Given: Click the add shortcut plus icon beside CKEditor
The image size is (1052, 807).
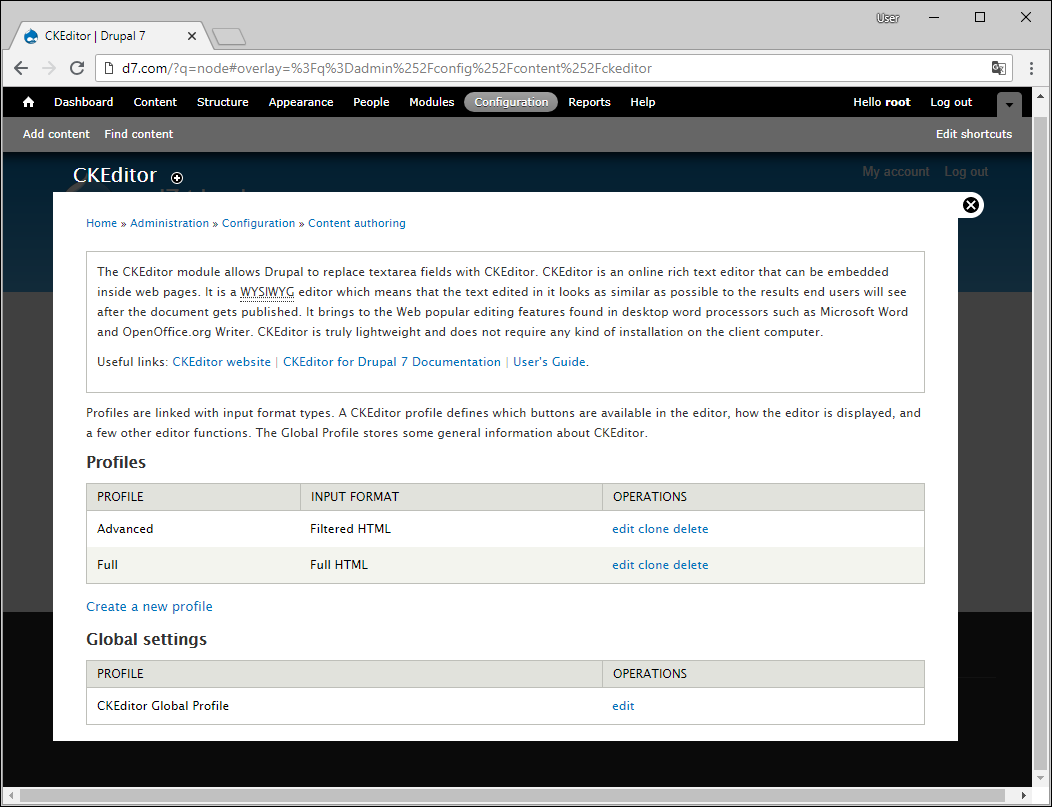Looking at the screenshot, I should 177,178.
